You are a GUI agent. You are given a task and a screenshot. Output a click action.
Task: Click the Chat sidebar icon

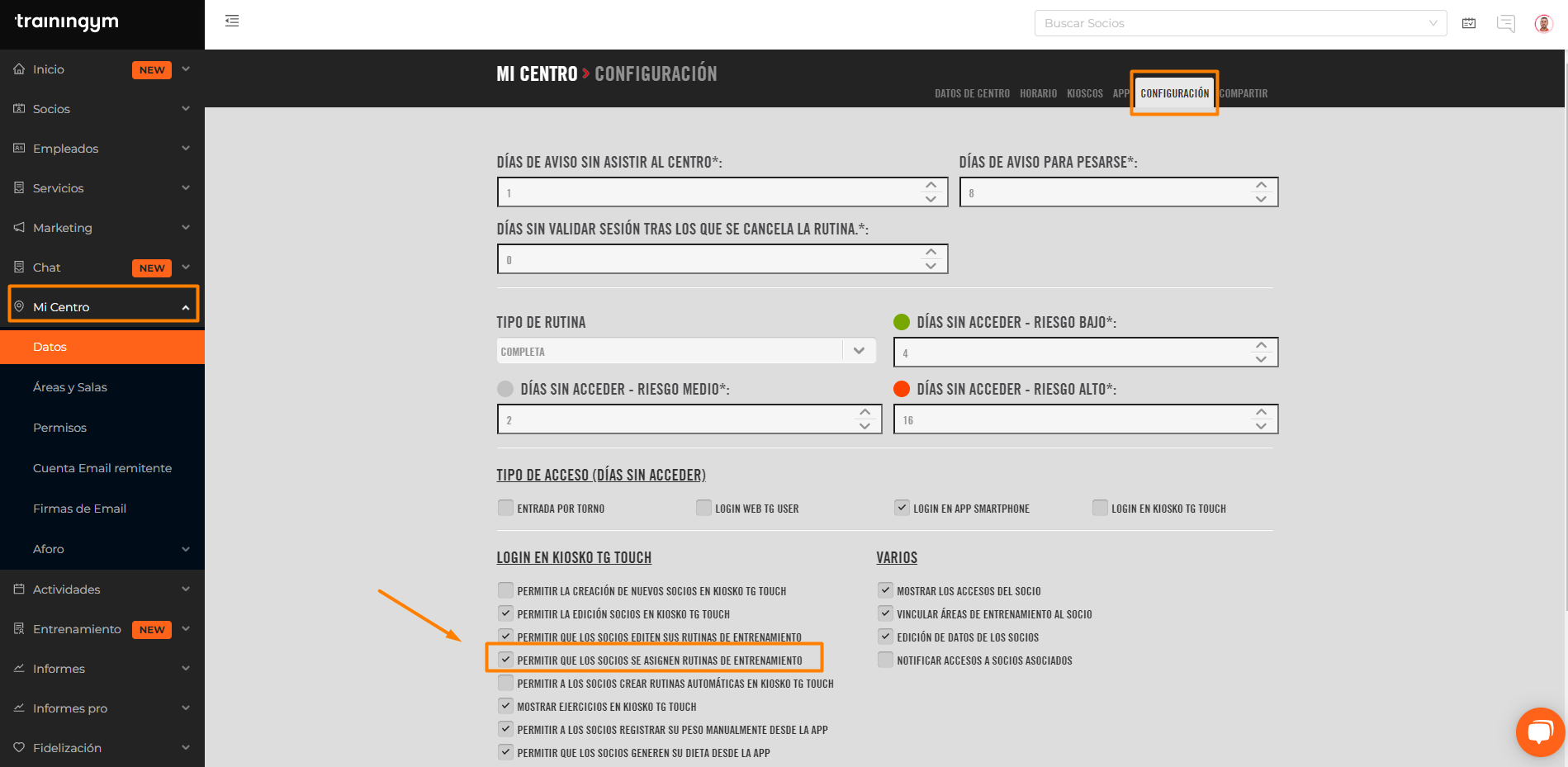pos(19,268)
